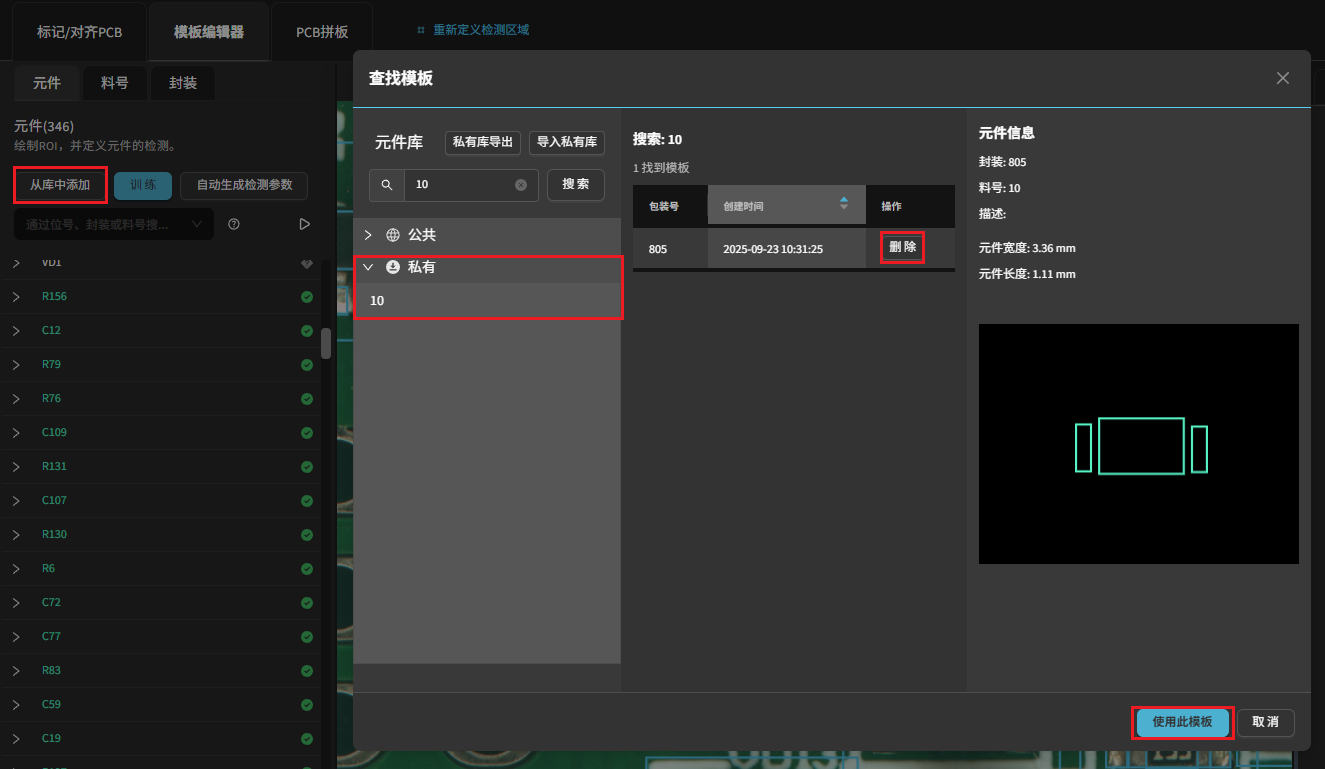The image size is (1325, 769).
Task: Click 重新定义检测区域 link
Action: (x=480, y=30)
